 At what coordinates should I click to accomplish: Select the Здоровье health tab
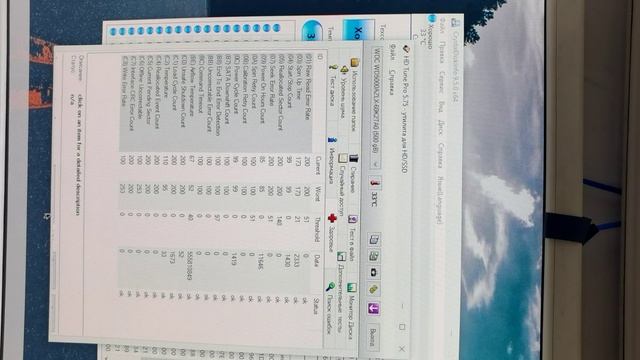click(331, 233)
